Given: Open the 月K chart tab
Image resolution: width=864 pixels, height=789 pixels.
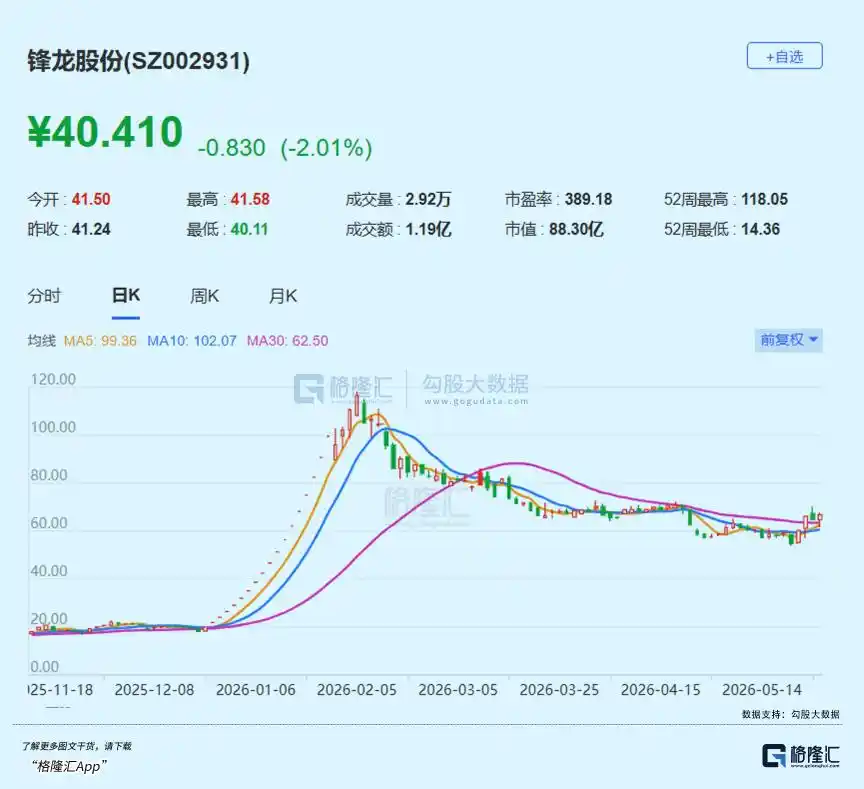Looking at the screenshot, I should coord(283,296).
